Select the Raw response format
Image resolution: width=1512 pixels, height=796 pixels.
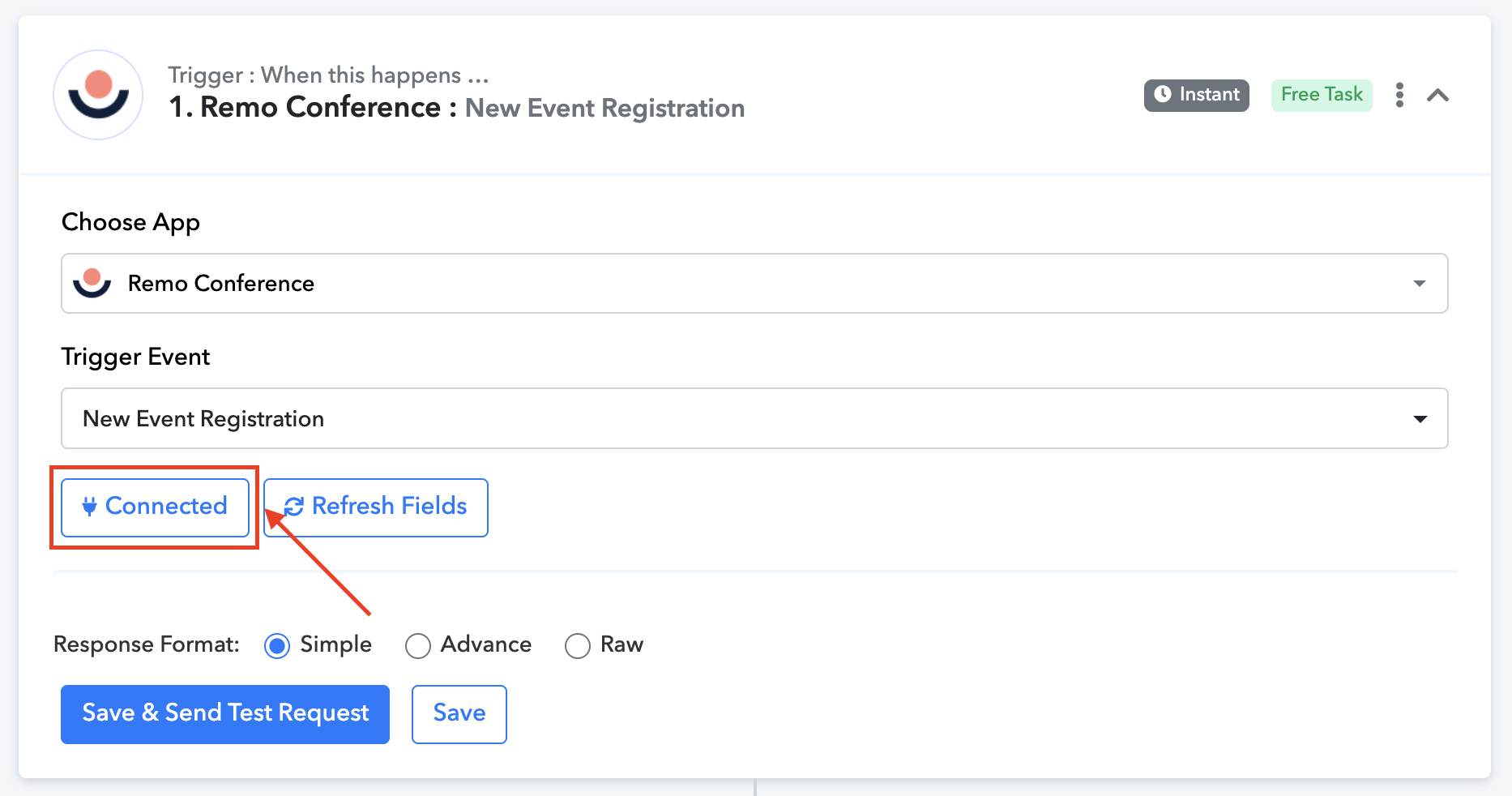click(x=578, y=646)
